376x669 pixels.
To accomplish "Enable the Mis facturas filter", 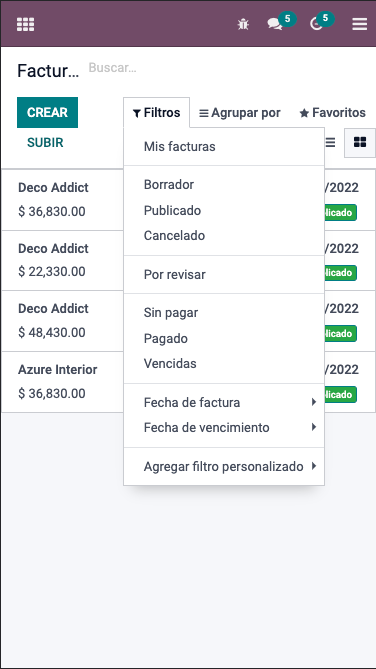I will [224, 147].
